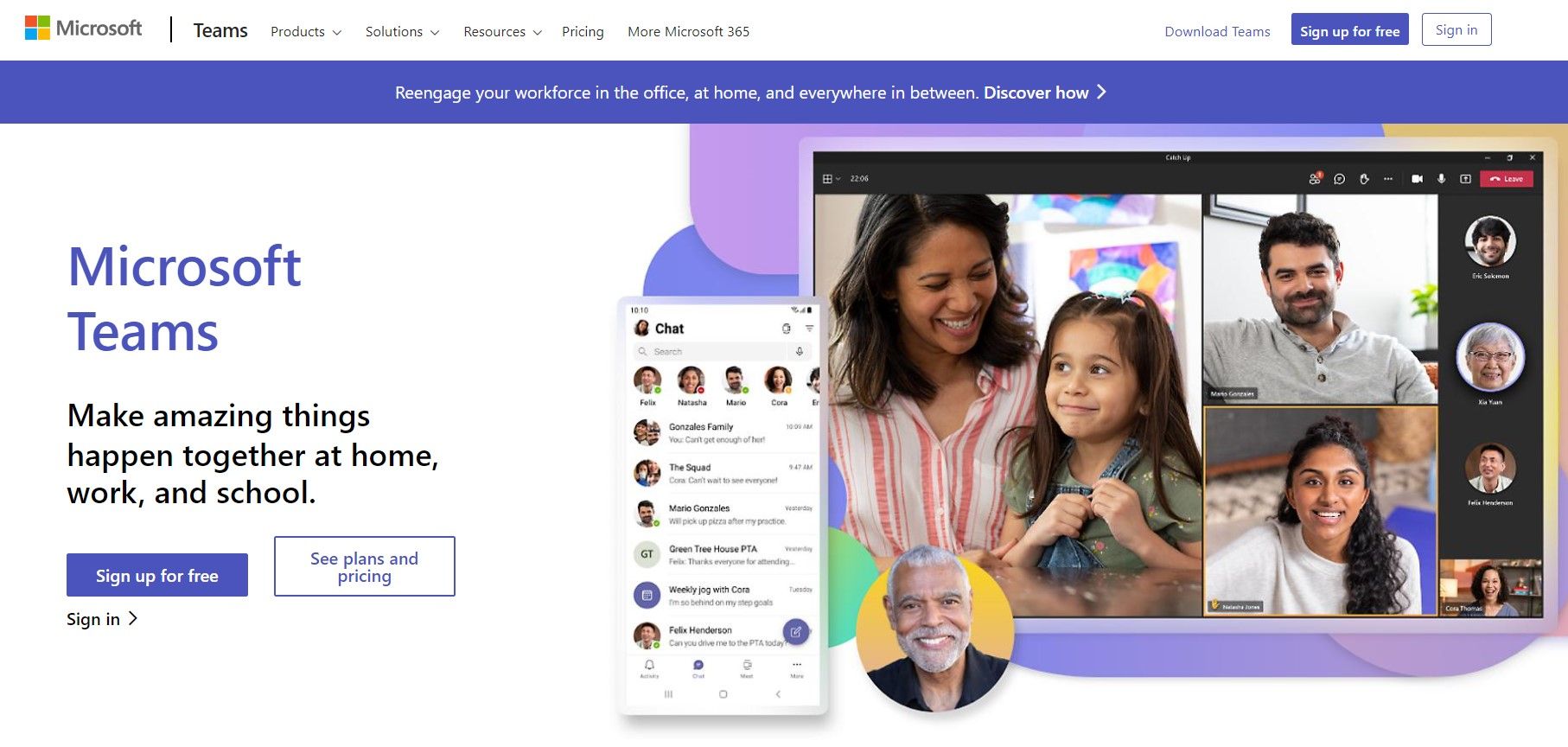Screen dimensions: 1568x747
Task: Tap the new chat compose icon on phone
Action: coord(795,632)
